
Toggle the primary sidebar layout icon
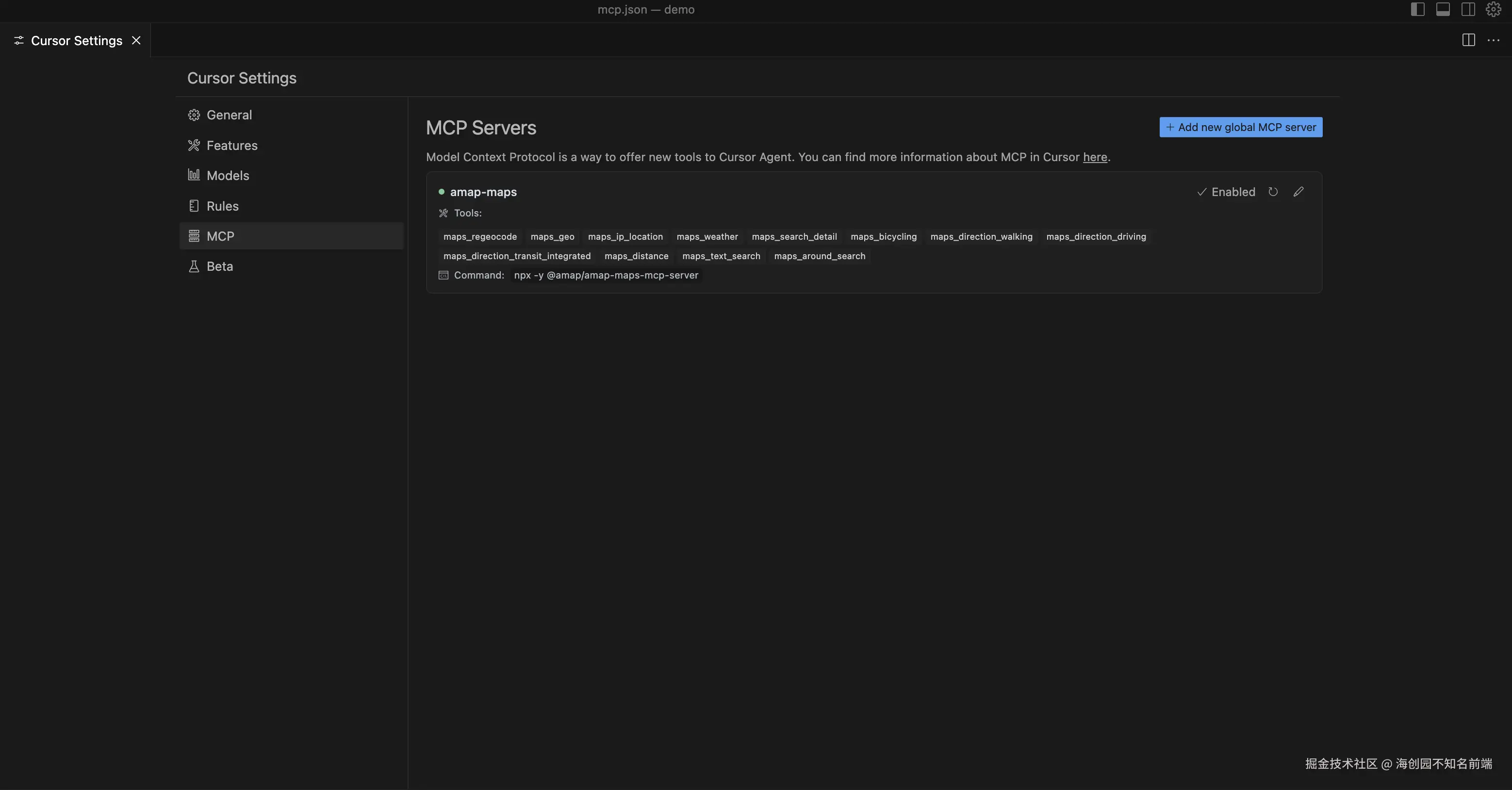click(1417, 9)
